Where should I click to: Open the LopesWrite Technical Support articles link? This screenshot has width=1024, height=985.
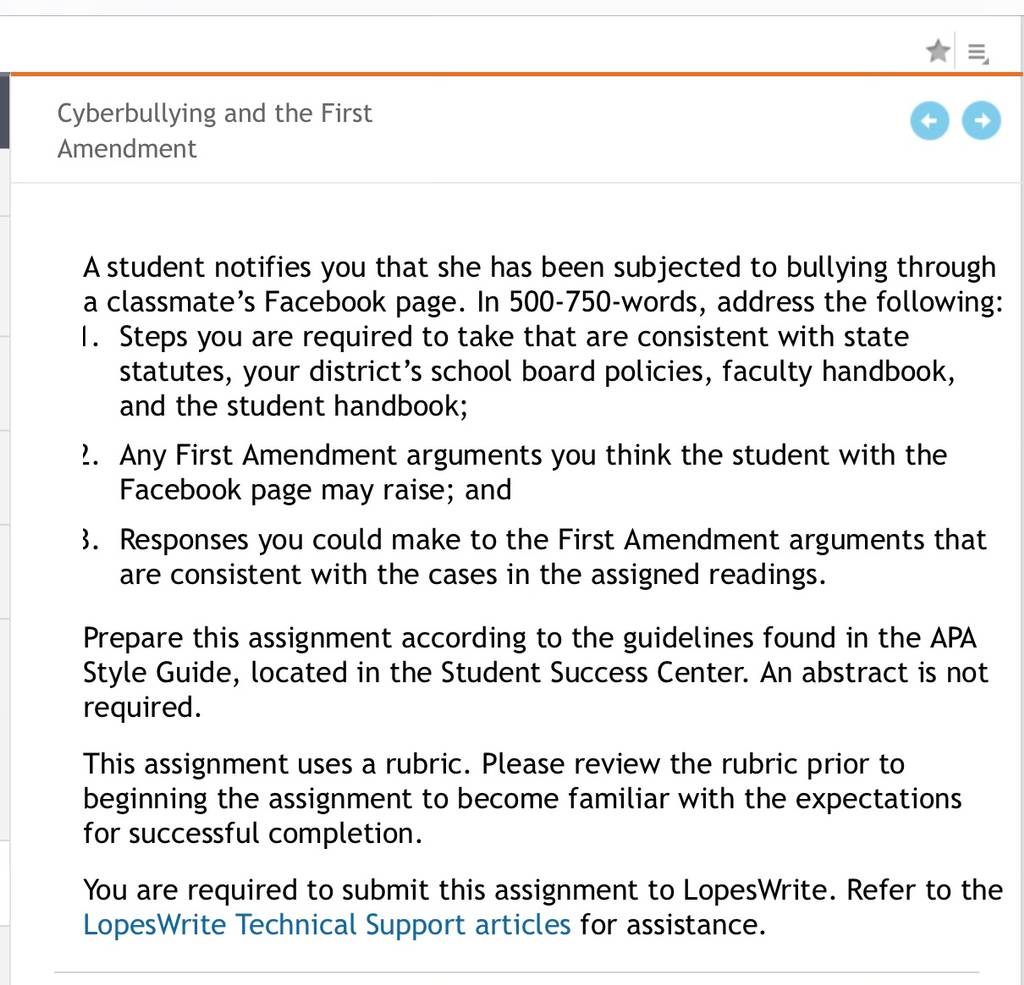[x=327, y=925]
